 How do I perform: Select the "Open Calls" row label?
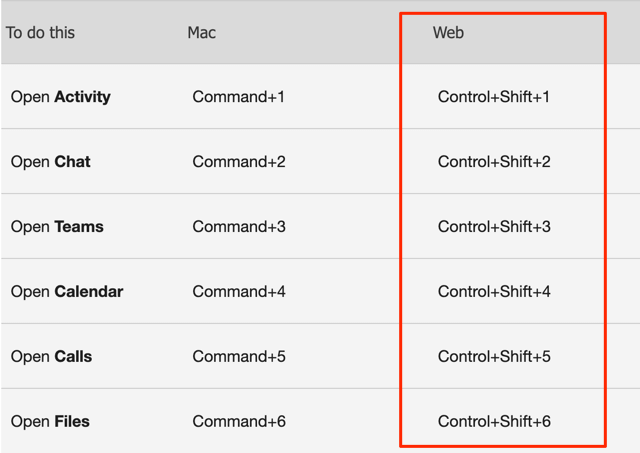coord(51,357)
